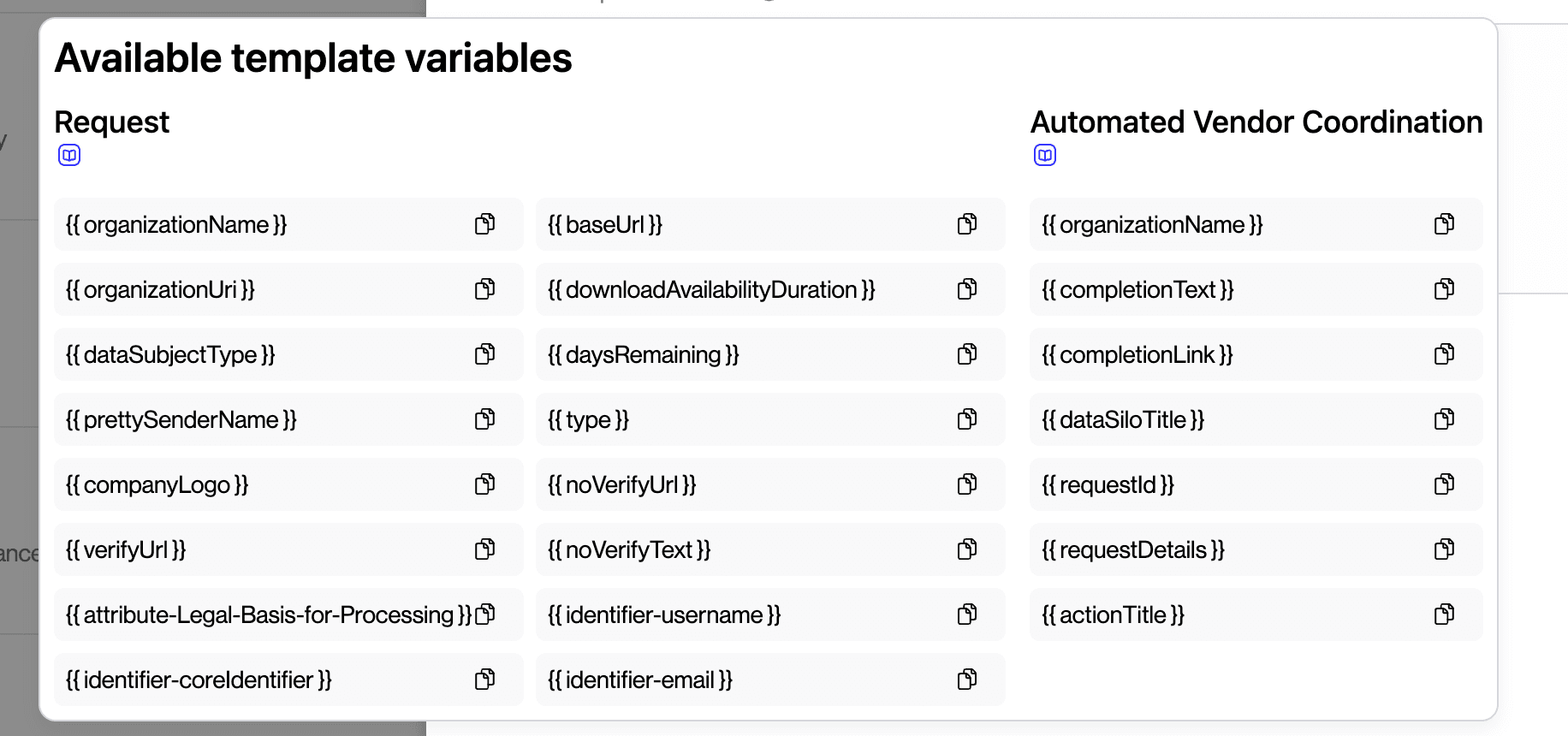Copy the attribute-Legal-Basis-for-Processing variable
This screenshot has width=1568, height=736.
click(485, 614)
